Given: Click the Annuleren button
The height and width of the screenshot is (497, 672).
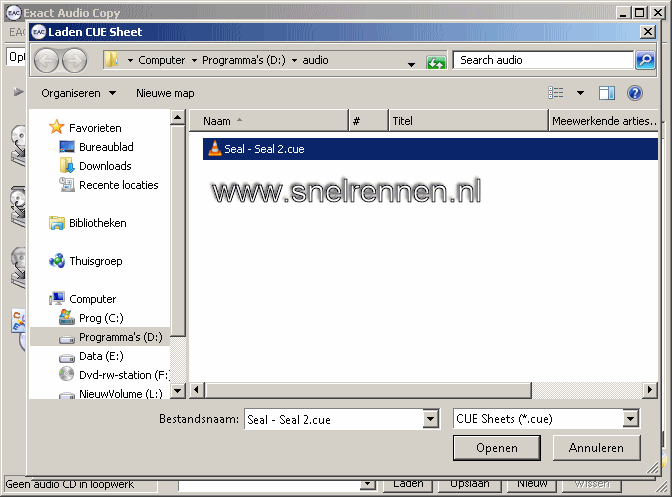Looking at the screenshot, I should pos(597,448).
